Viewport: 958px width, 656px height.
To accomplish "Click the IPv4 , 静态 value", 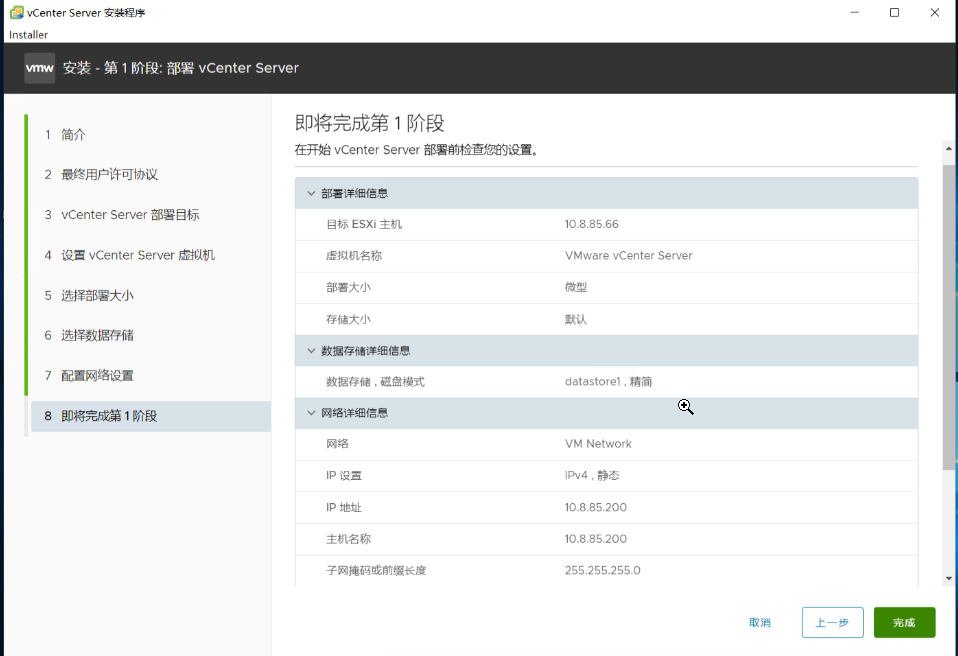I will 592,476.
